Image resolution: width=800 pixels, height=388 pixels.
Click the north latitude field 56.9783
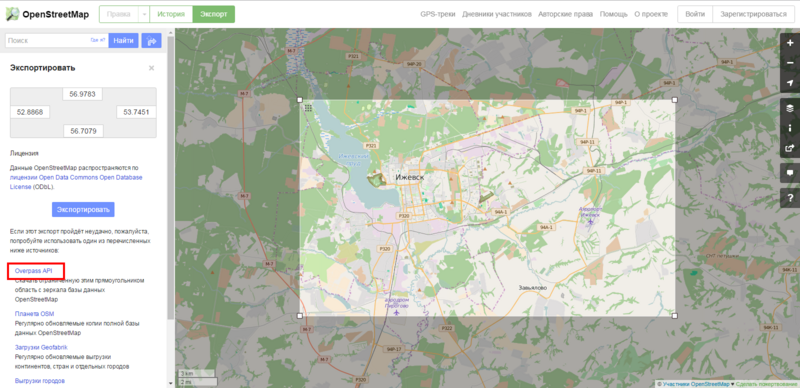[x=83, y=94]
